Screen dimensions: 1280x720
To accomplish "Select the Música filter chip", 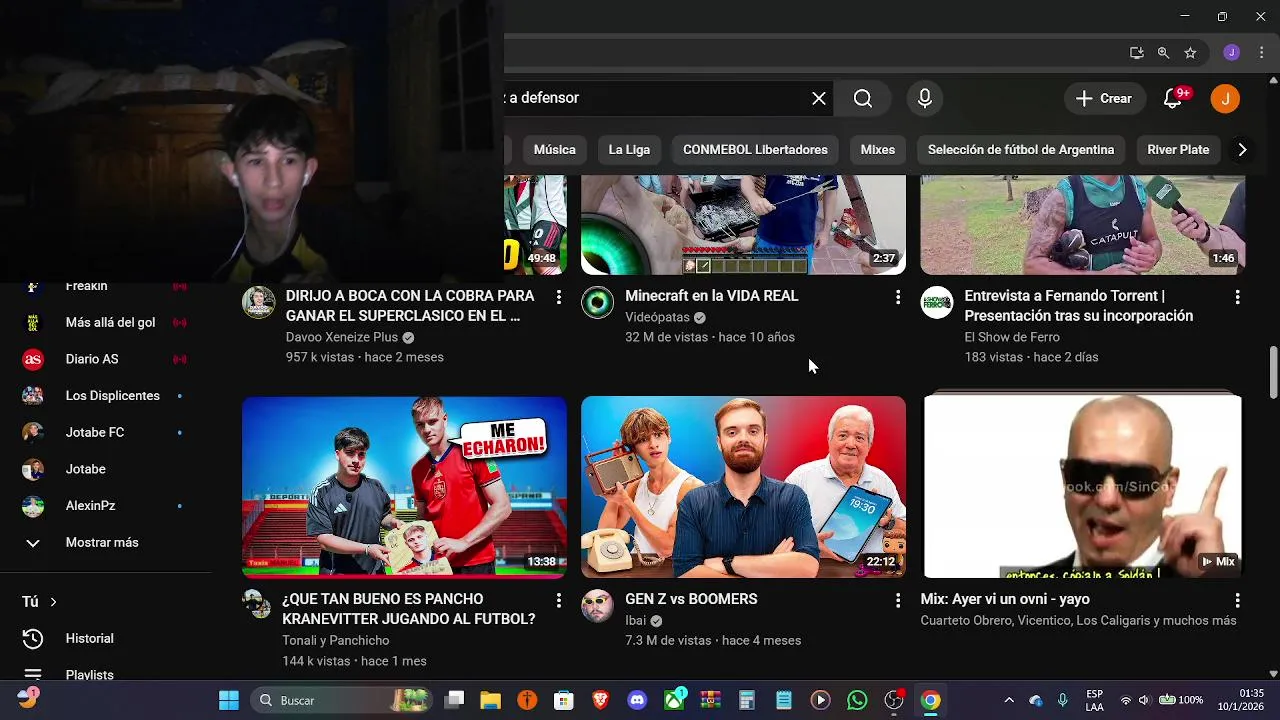I will 554,150.
